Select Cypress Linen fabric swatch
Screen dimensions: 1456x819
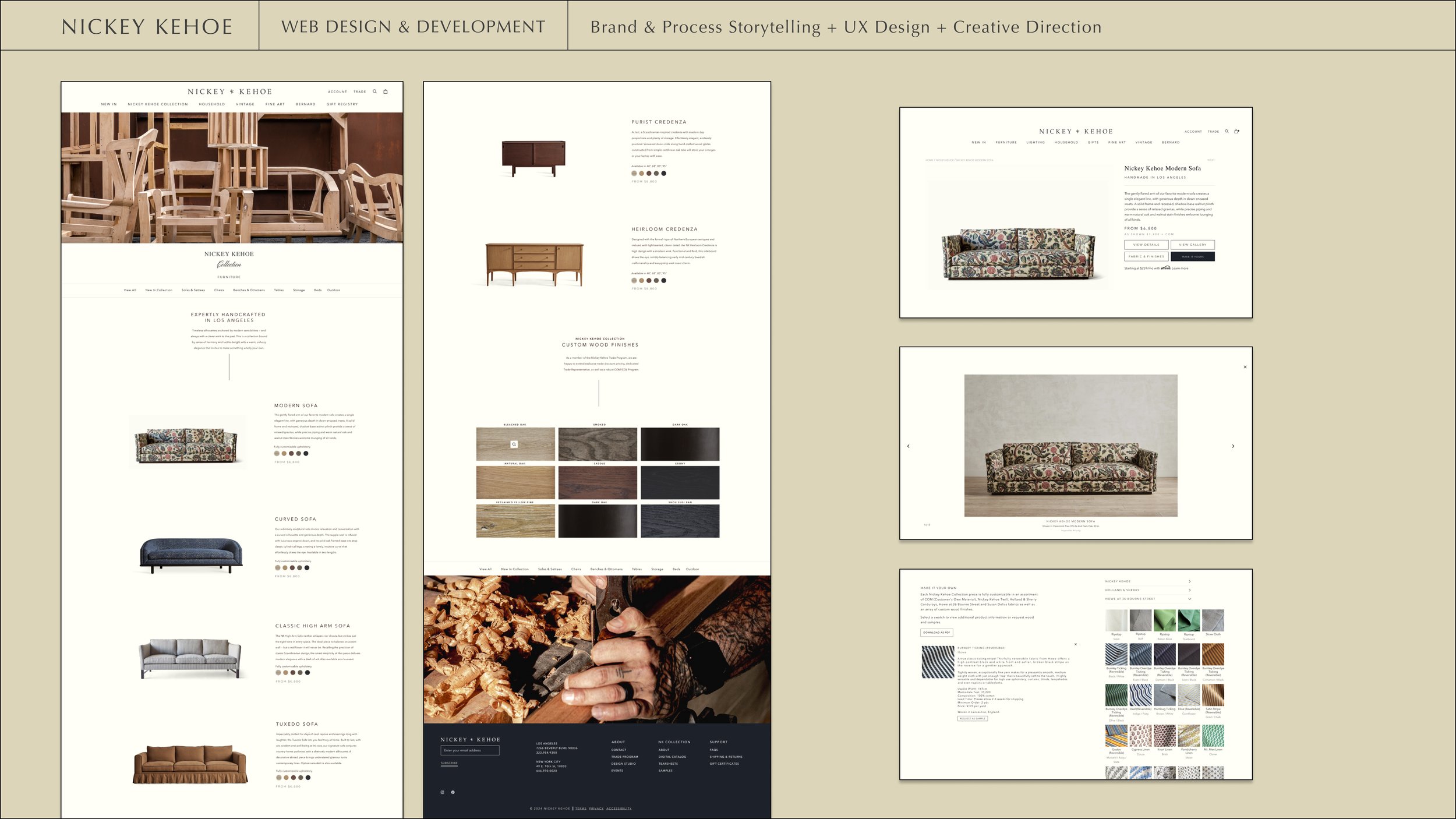[x=1140, y=736]
